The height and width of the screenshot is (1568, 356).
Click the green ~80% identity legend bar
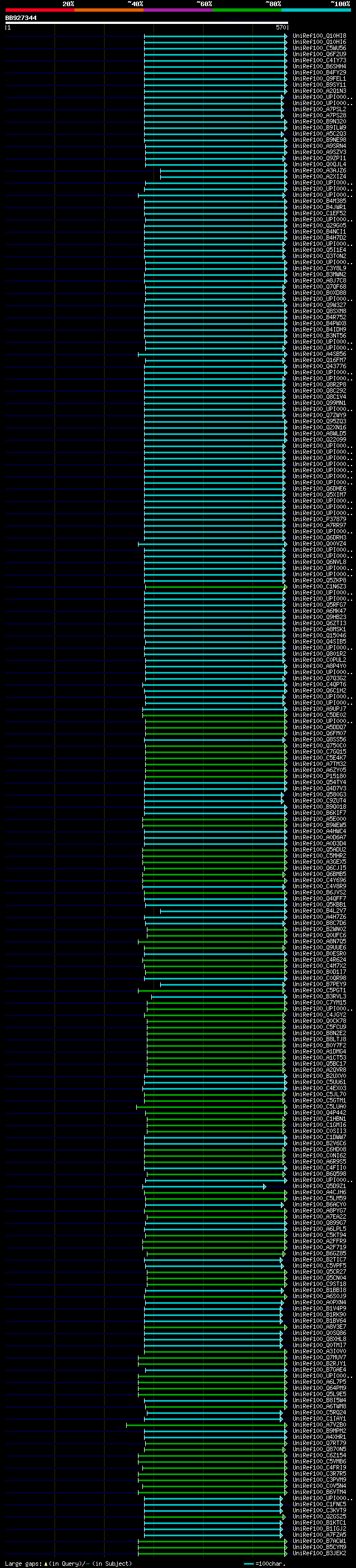click(247, 10)
